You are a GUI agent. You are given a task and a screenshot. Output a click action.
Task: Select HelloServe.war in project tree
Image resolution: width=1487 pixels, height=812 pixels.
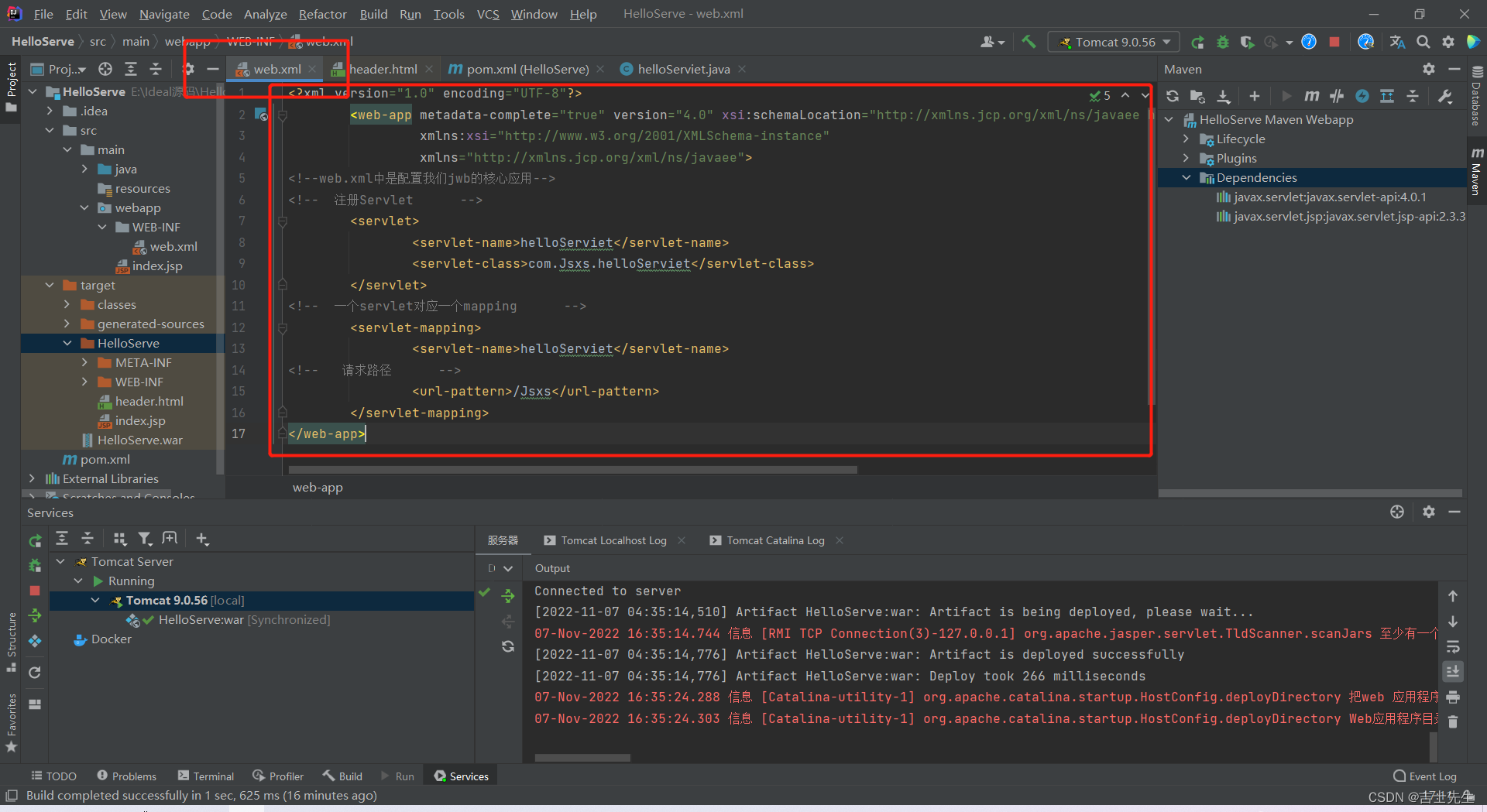tap(140, 440)
